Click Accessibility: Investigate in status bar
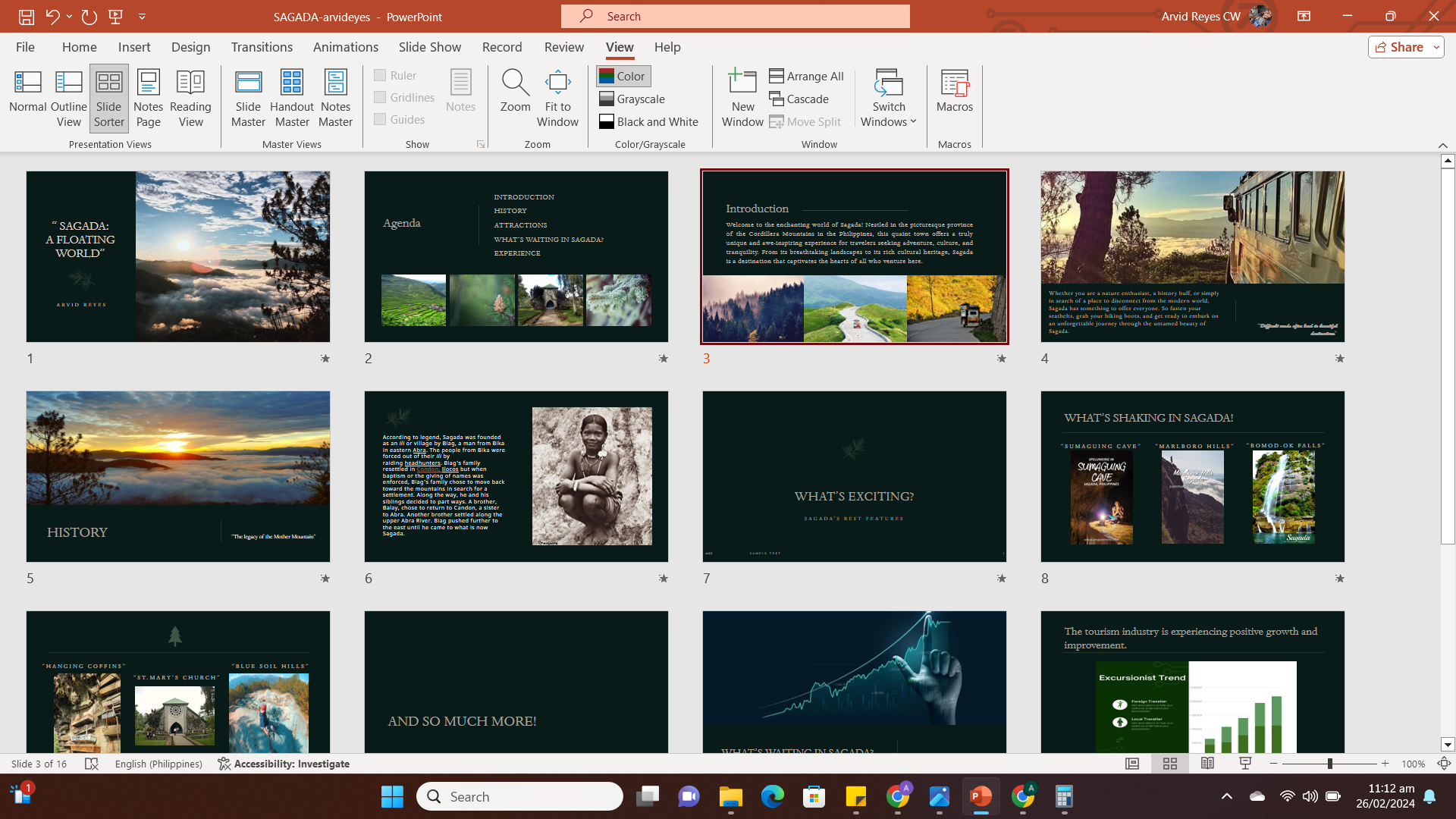The width and height of the screenshot is (1456, 819). (284, 764)
